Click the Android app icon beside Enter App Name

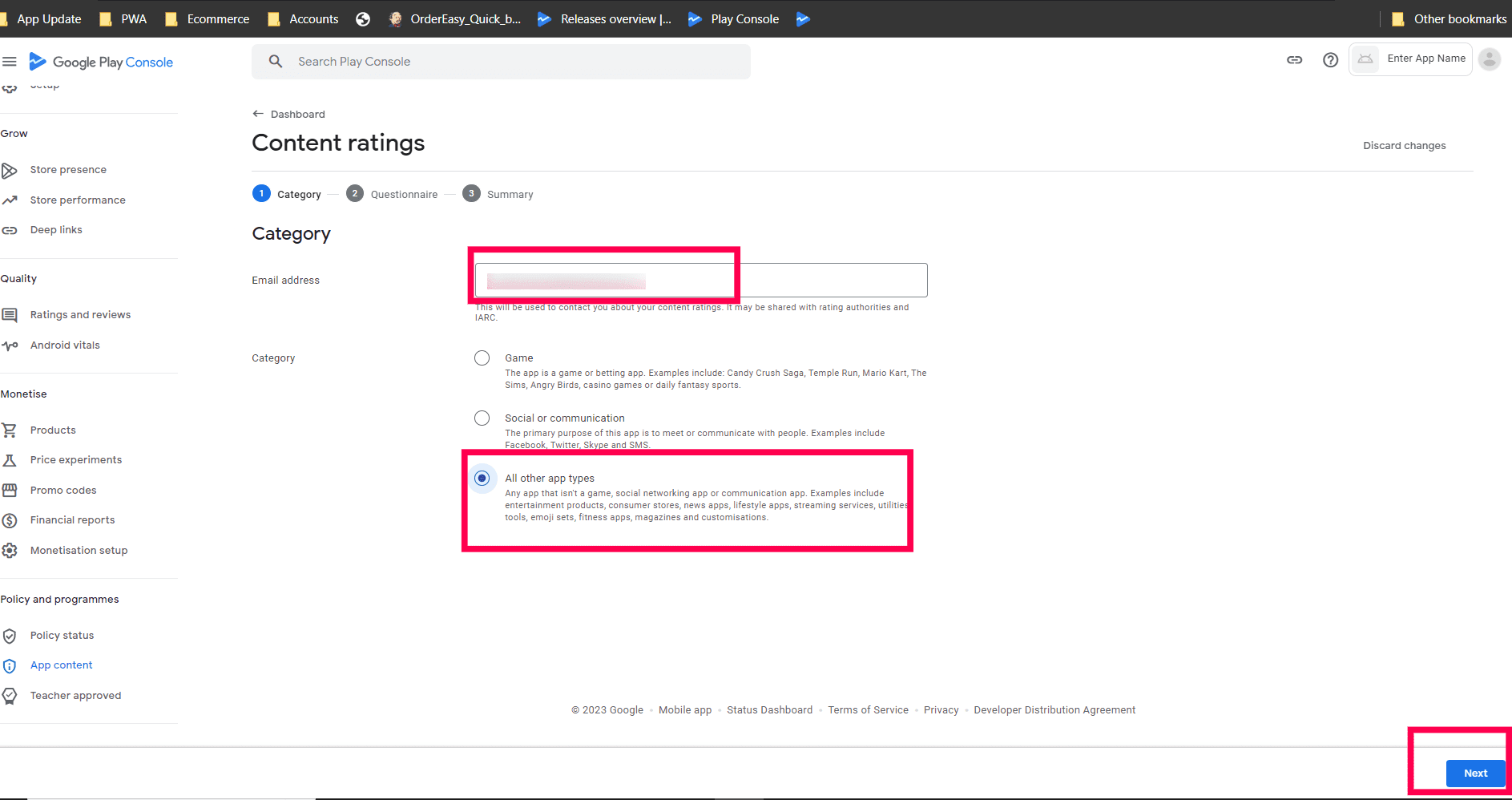click(x=1365, y=59)
